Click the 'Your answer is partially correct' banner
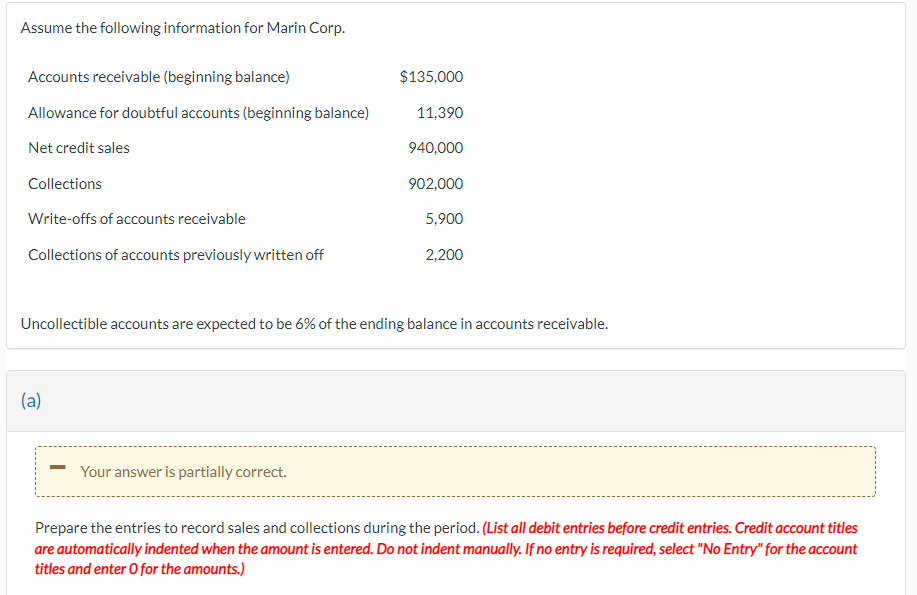 point(455,472)
